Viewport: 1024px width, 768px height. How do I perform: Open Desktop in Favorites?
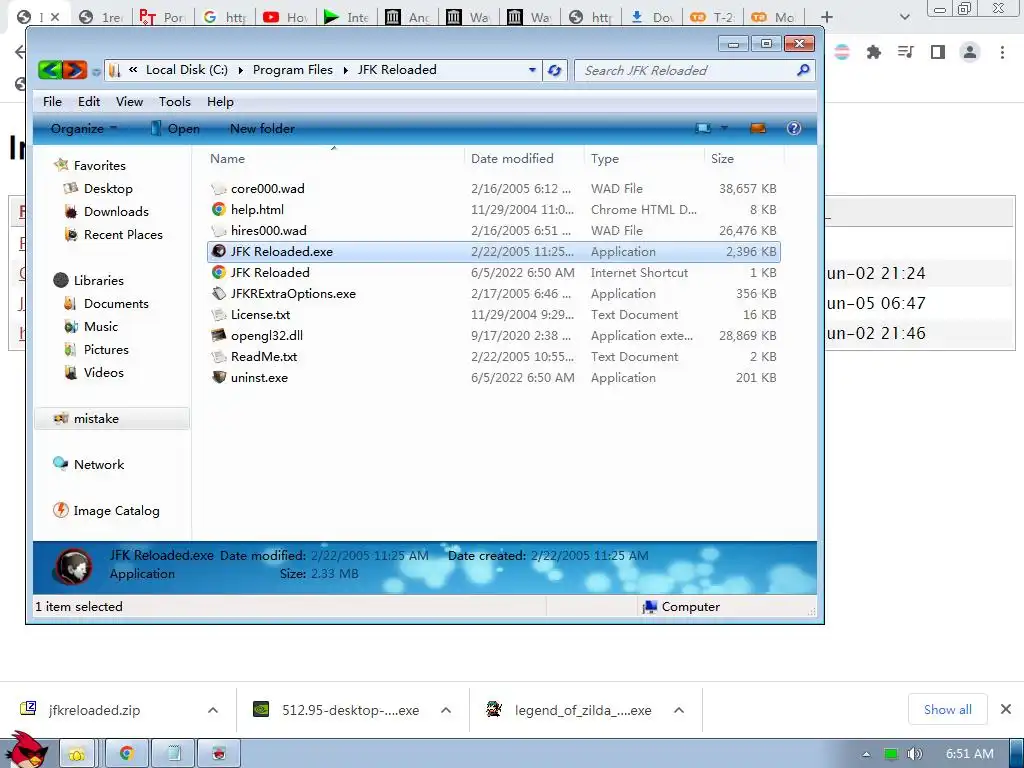[108, 189]
